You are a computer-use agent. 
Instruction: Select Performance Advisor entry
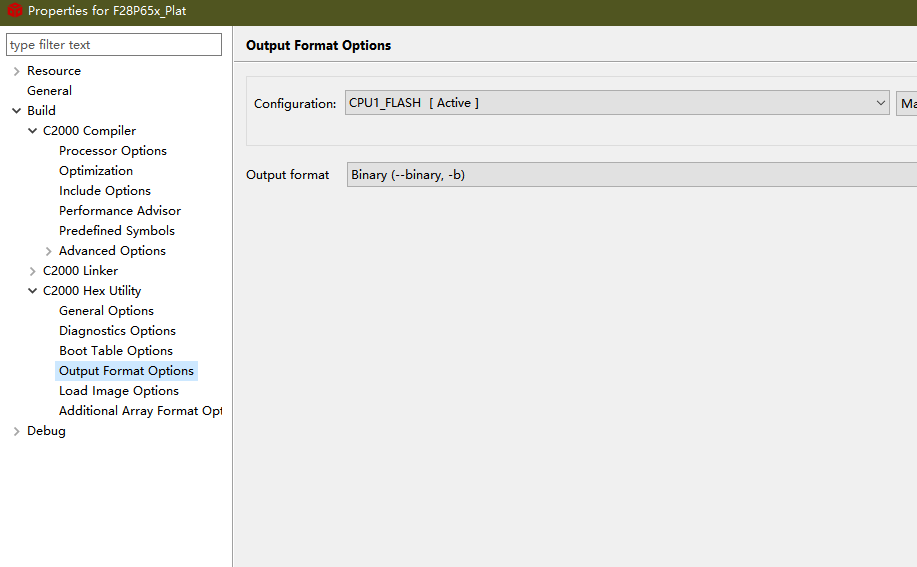pos(120,210)
